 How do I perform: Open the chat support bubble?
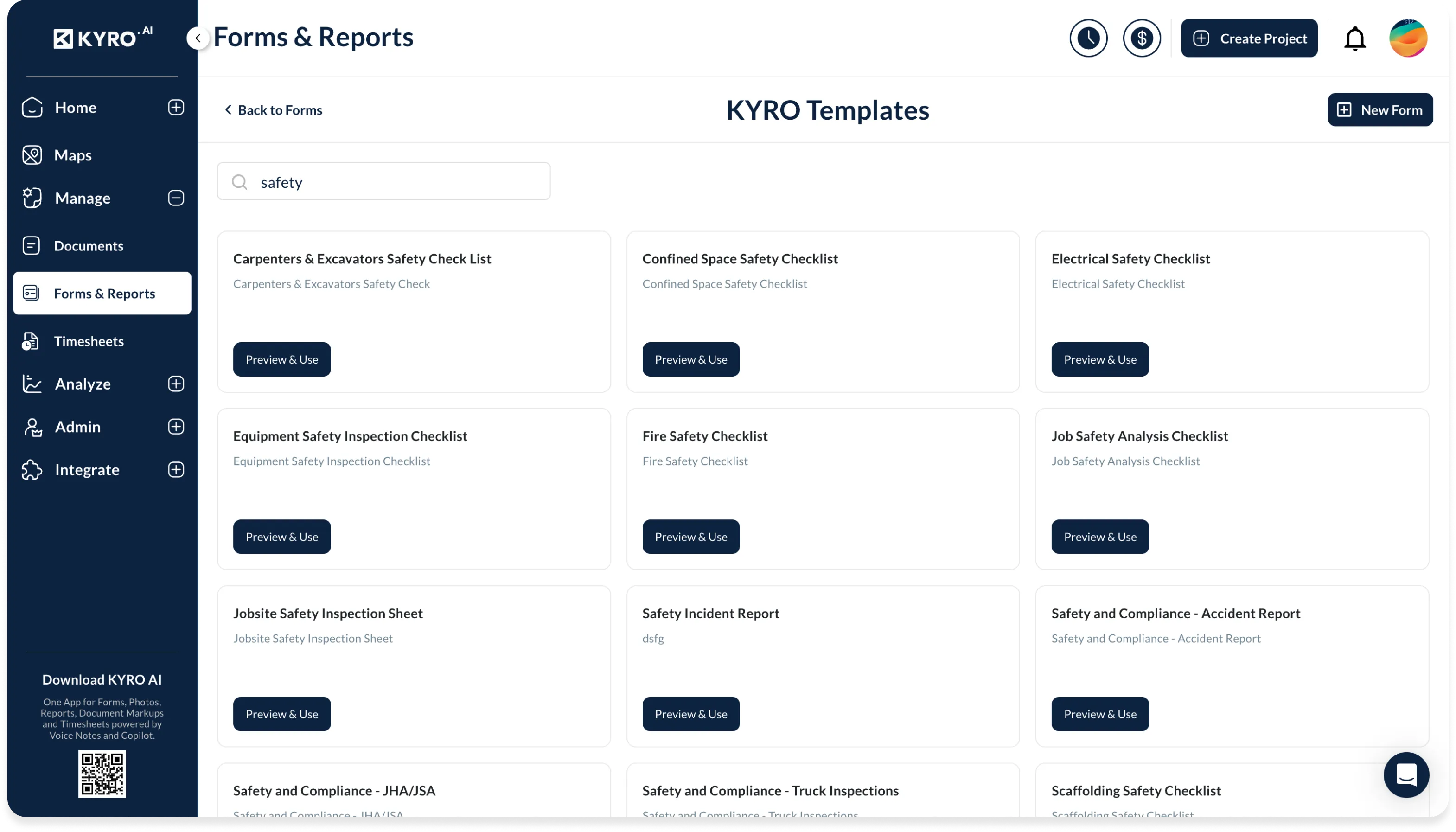(1406, 775)
